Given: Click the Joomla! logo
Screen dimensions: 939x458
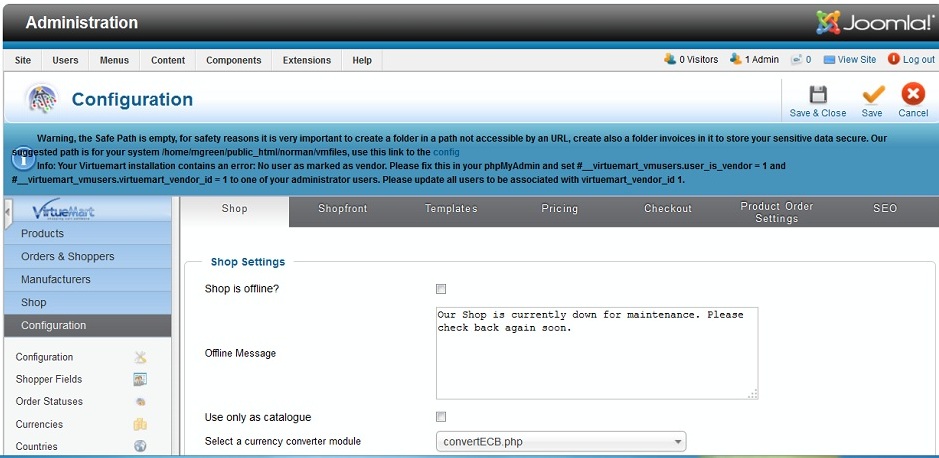Looking at the screenshot, I should click(874, 22).
